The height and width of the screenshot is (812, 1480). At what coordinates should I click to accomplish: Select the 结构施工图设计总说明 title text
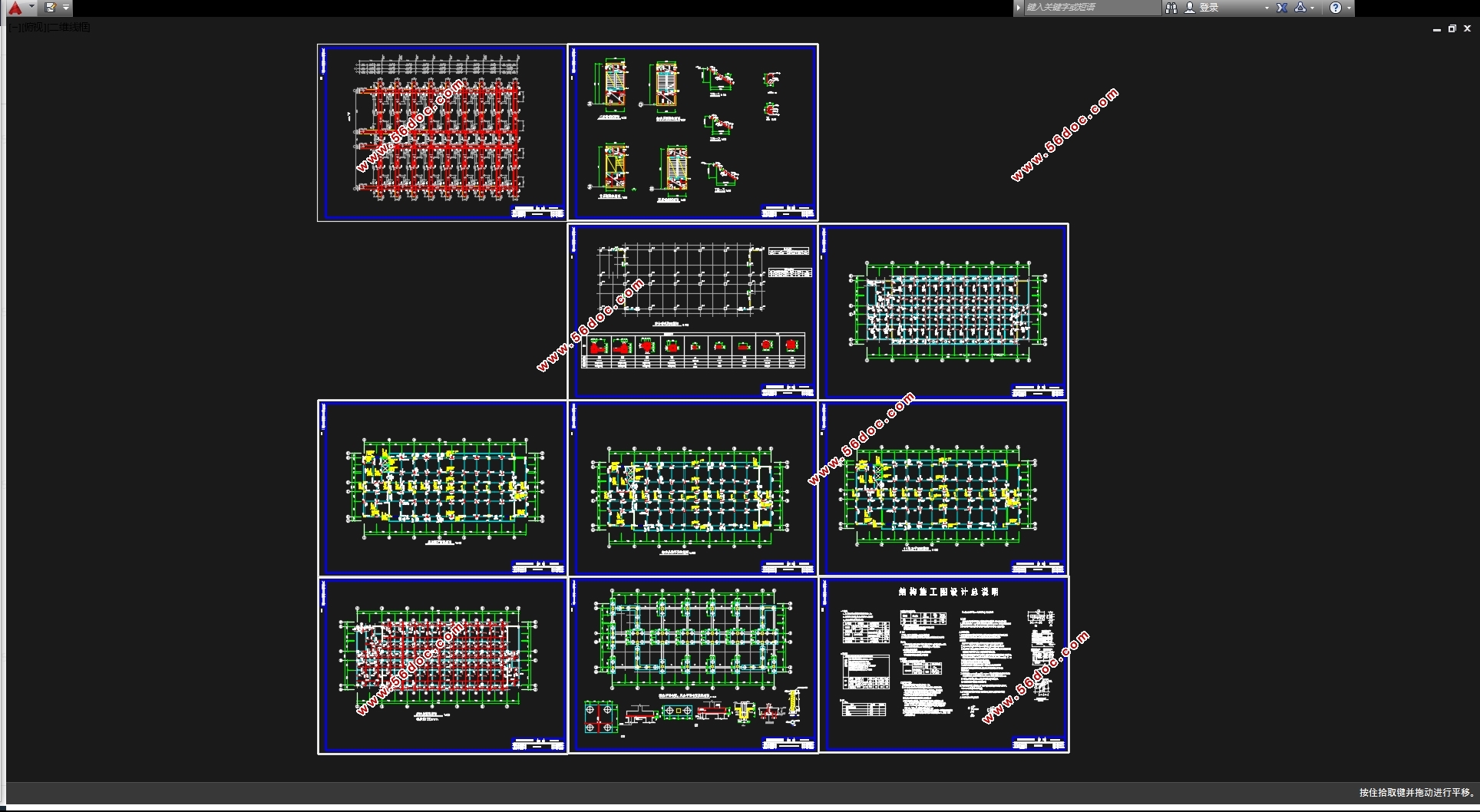(949, 592)
